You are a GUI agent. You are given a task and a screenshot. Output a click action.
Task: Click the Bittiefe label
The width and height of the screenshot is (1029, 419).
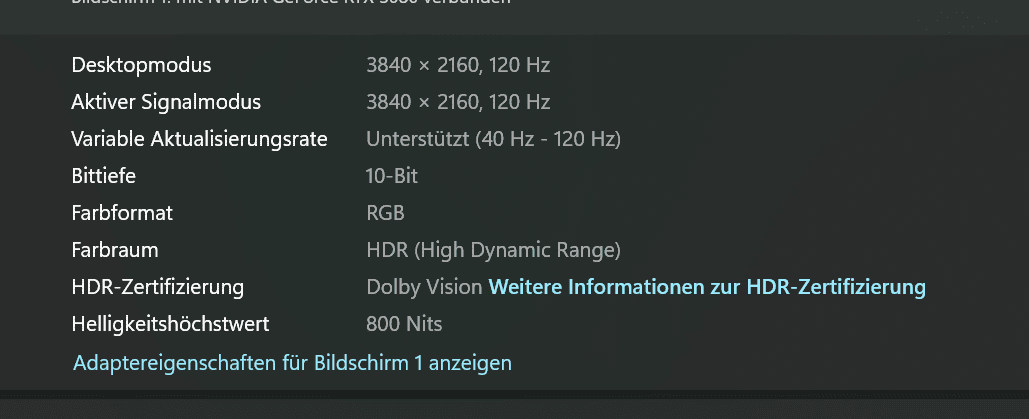tap(103, 176)
